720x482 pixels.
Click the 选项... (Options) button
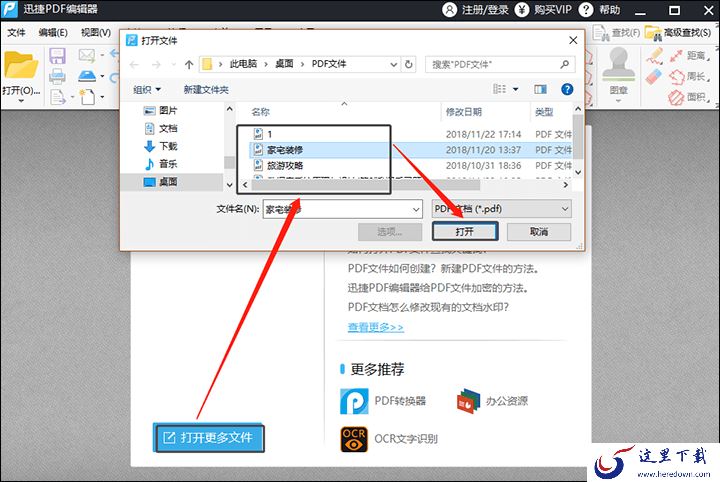tap(390, 232)
